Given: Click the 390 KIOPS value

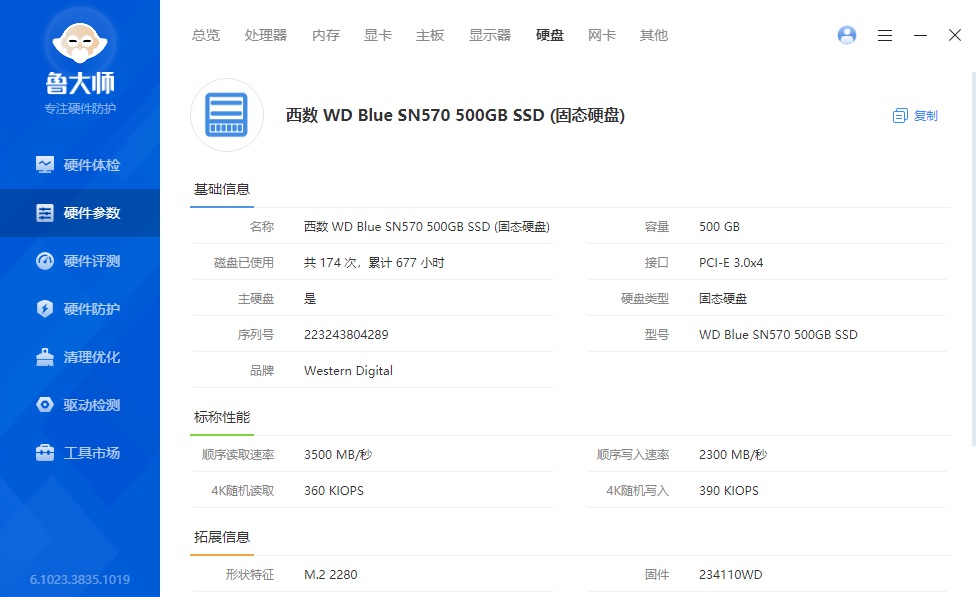Looking at the screenshot, I should [x=729, y=491].
